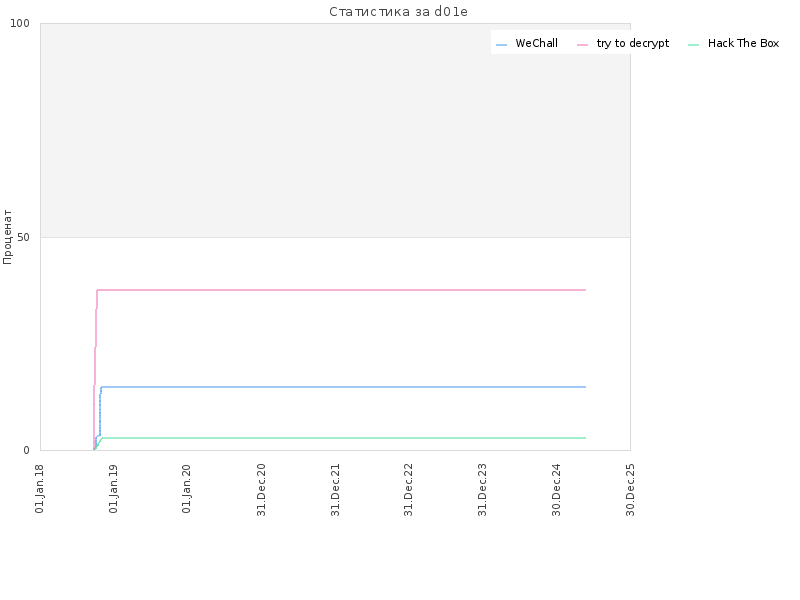This screenshot has height=600, width=800.
Task: Click the 30.Dec.24 x-axis date label
Action: tap(556, 490)
